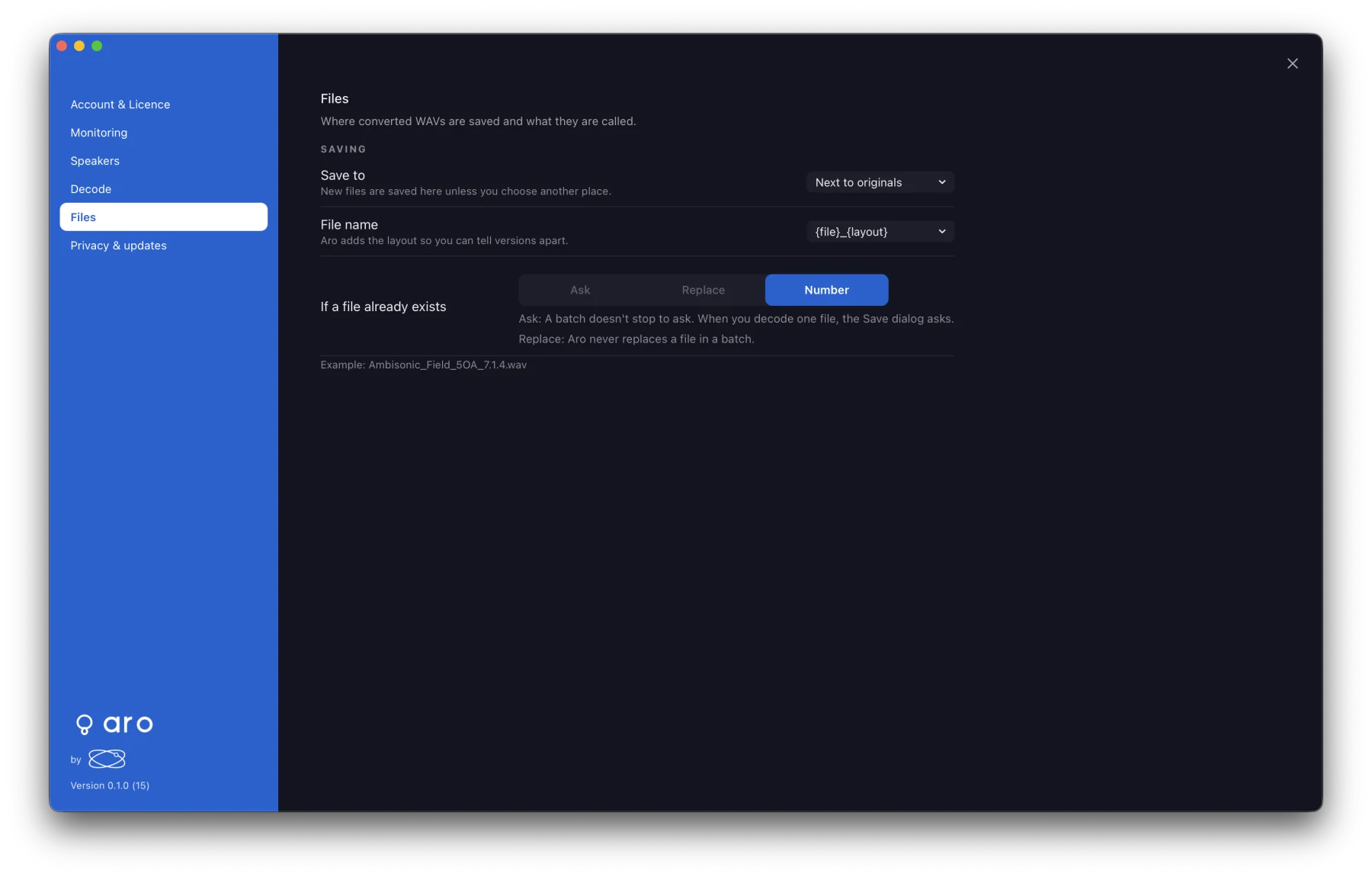Choose Replace when a file already exists
Screen dimensions: 1372x877
703,290
